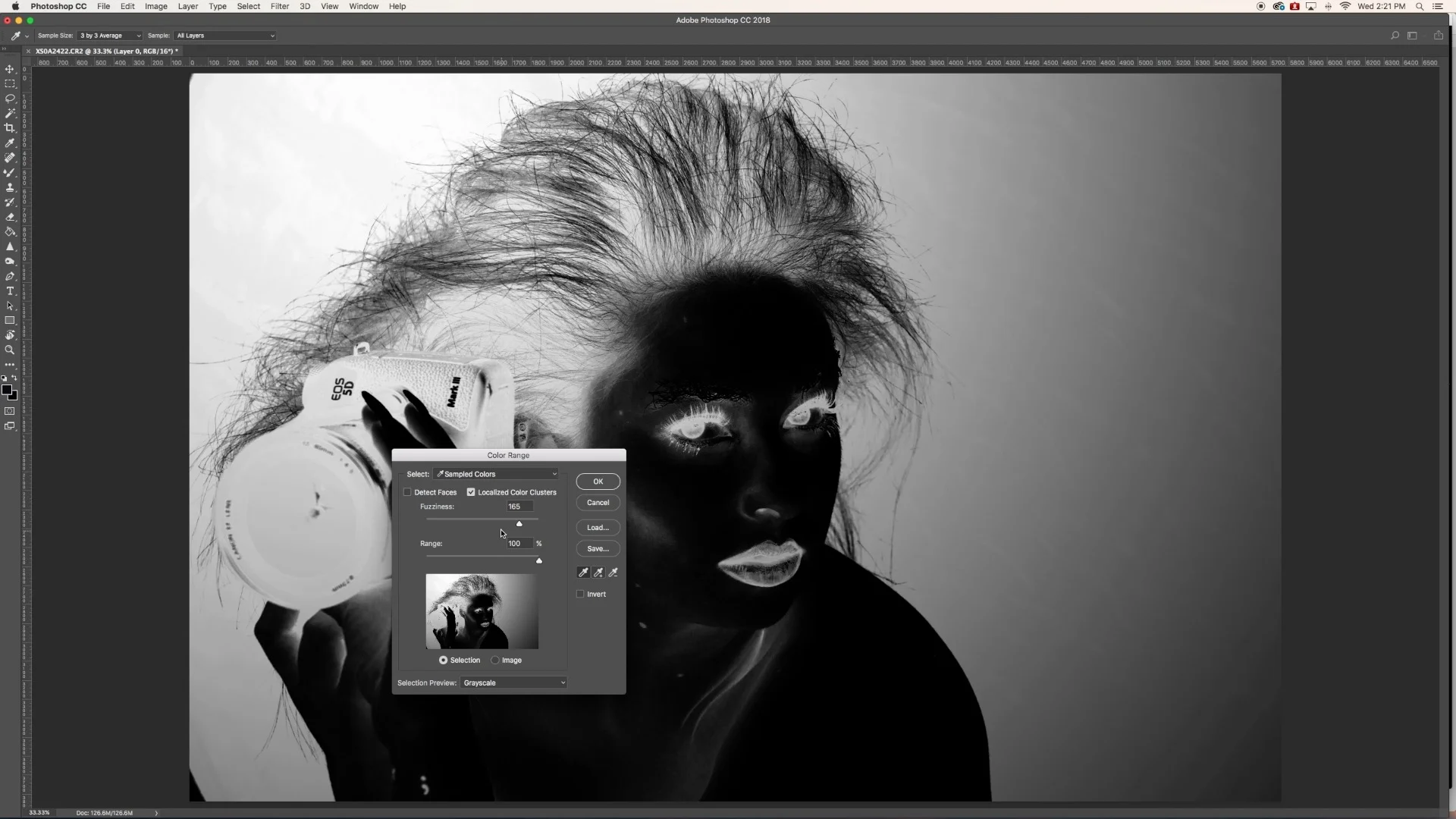This screenshot has height=819, width=1456.
Task: Open the Select menu
Action: (248, 6)
